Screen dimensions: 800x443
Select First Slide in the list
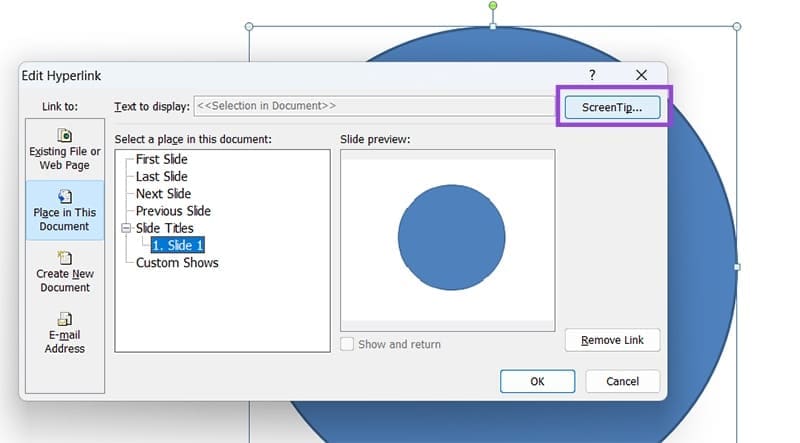(161, 159)
